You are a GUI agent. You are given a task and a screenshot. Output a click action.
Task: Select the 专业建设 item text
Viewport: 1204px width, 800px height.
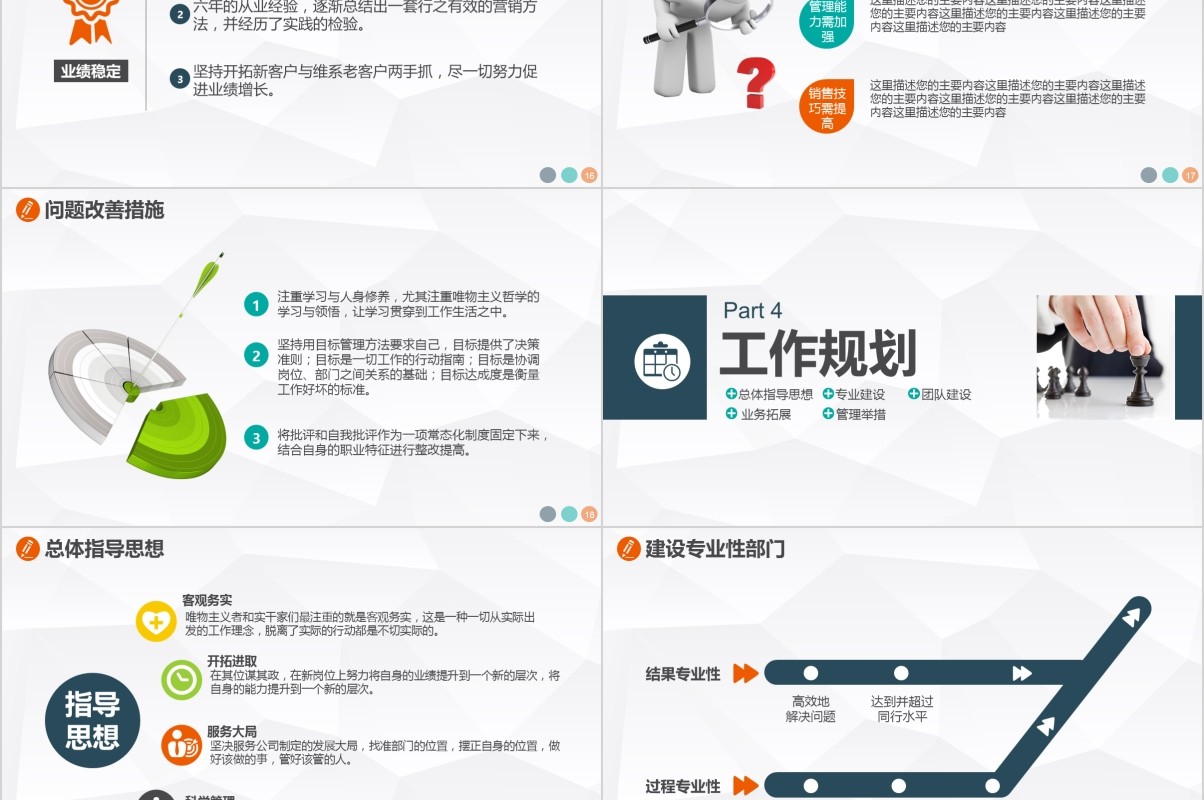point(860,394)
